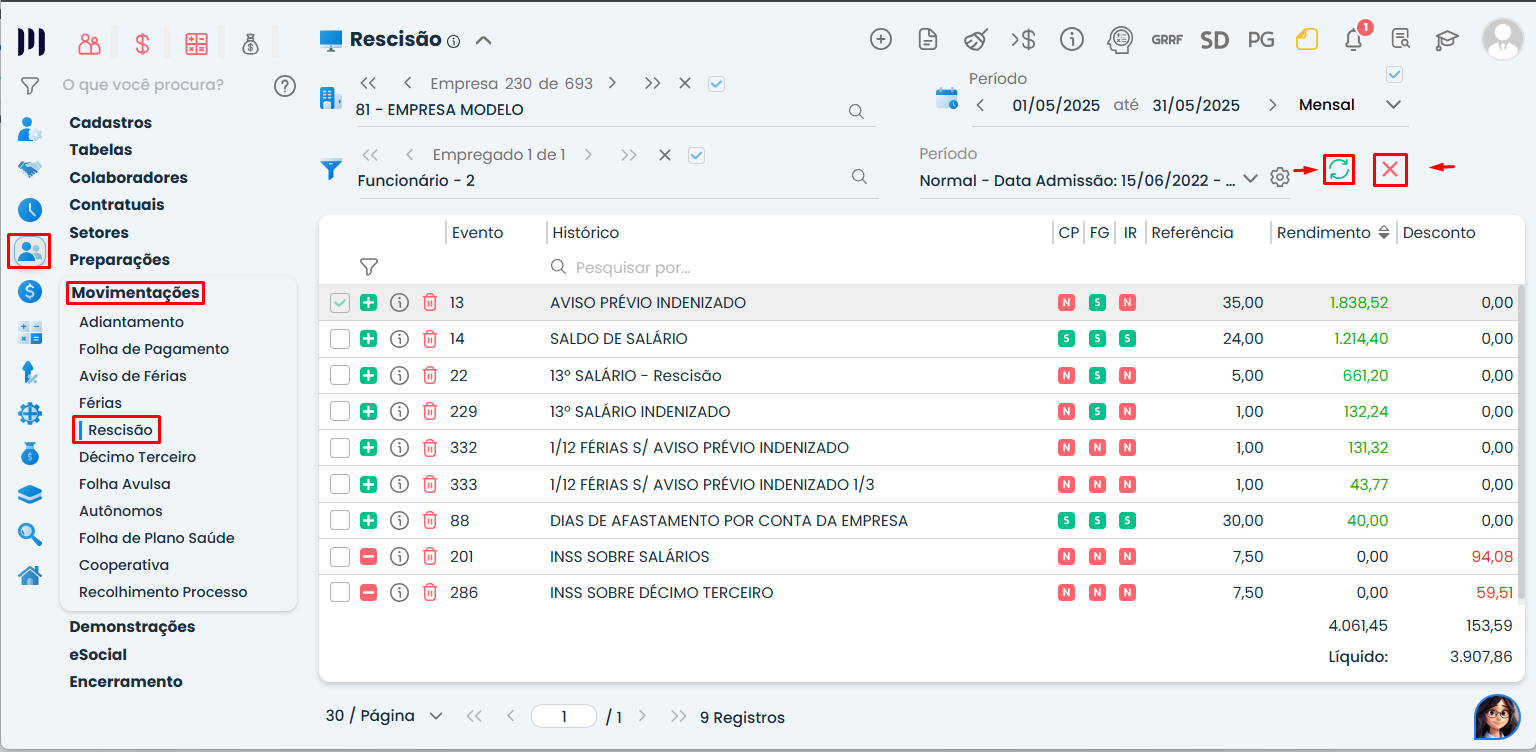
Task: Expand the Demonstrações section
Action: click(132, 627)
